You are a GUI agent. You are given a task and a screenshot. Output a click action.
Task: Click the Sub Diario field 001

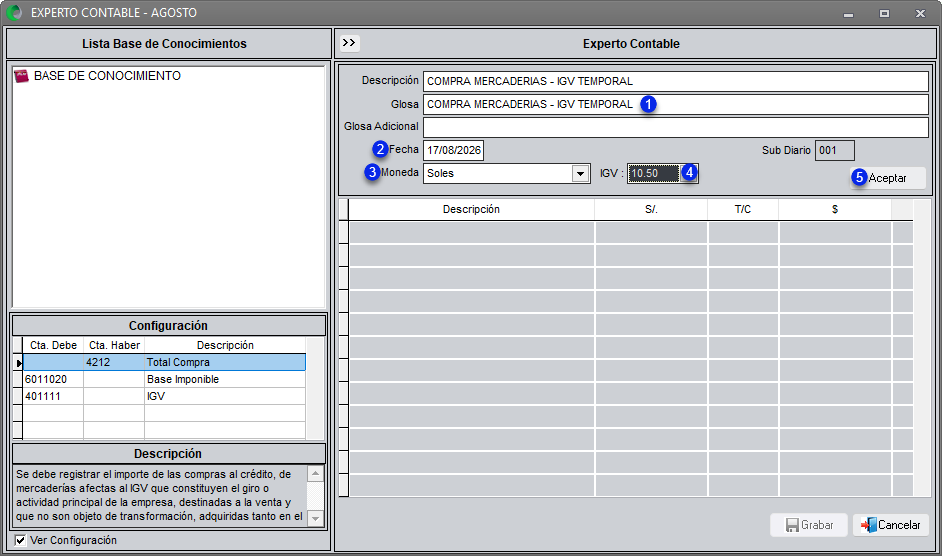coord(834,150)
